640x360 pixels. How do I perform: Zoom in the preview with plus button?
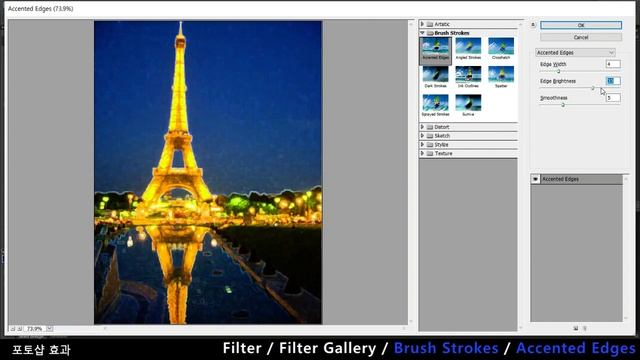coord(19,329)
